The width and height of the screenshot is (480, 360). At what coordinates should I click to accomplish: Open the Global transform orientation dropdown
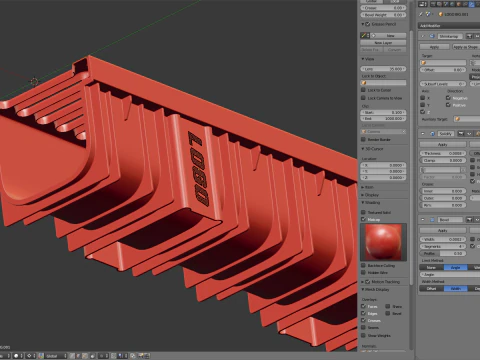tap(56, 356)
